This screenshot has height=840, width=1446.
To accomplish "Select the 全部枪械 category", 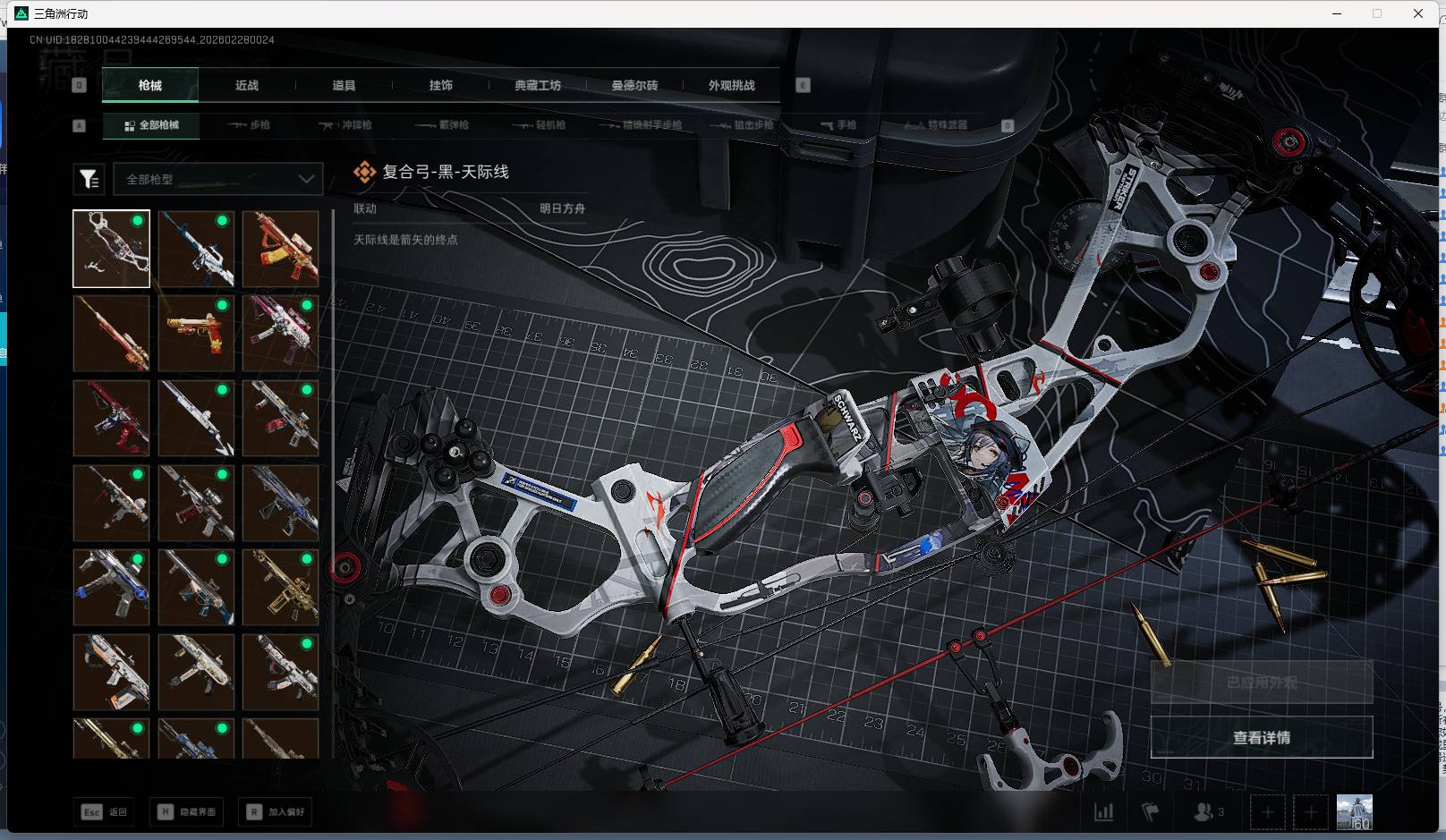I will point(151,125).
